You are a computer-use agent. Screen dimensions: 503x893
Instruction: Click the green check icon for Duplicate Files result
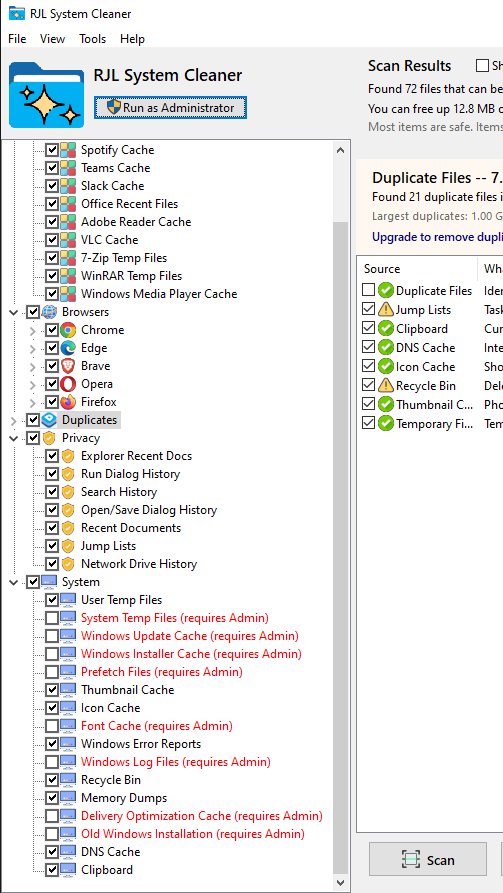(x=386, y=290)
